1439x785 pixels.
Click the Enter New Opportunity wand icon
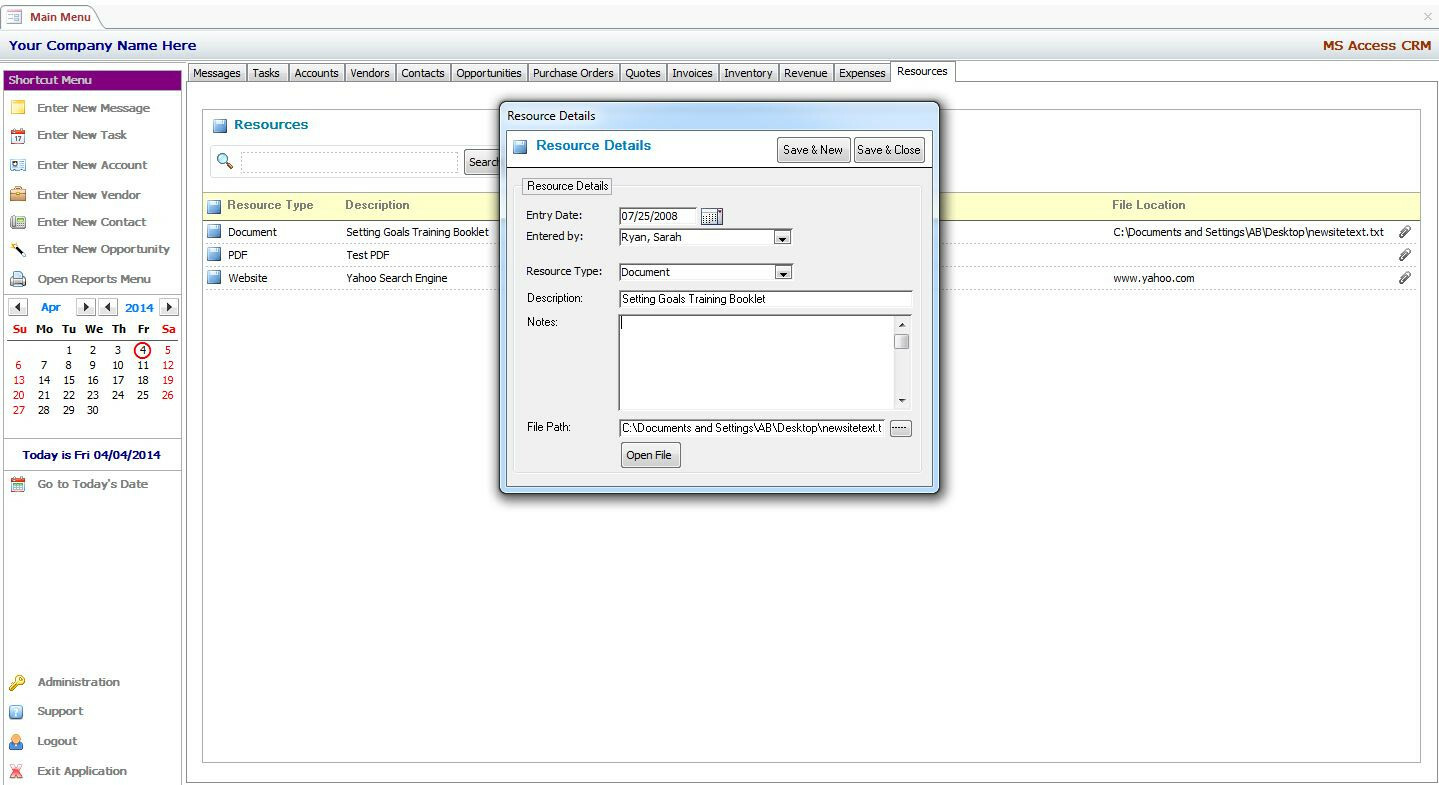pyautogui.click(x=18, y=249)
